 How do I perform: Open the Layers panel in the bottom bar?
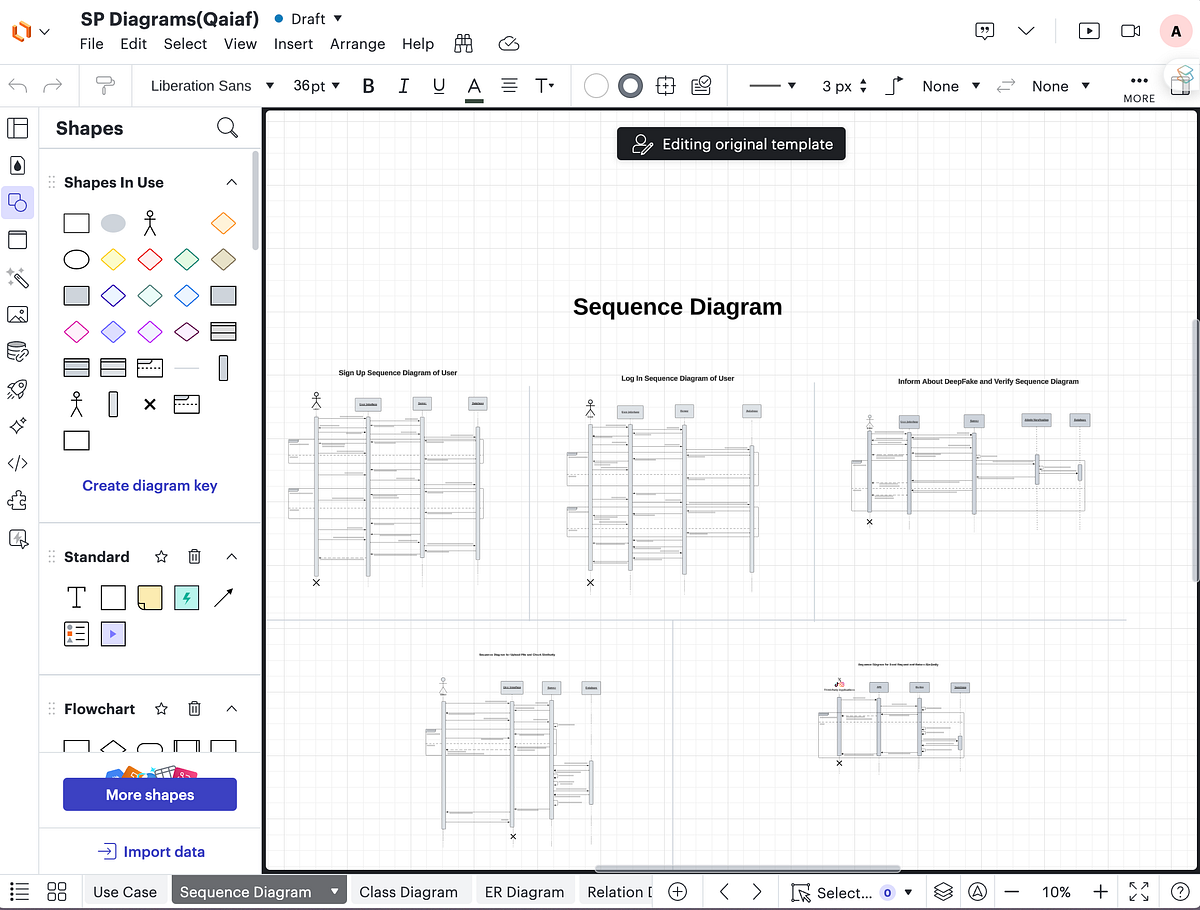[x=943, y=891]
